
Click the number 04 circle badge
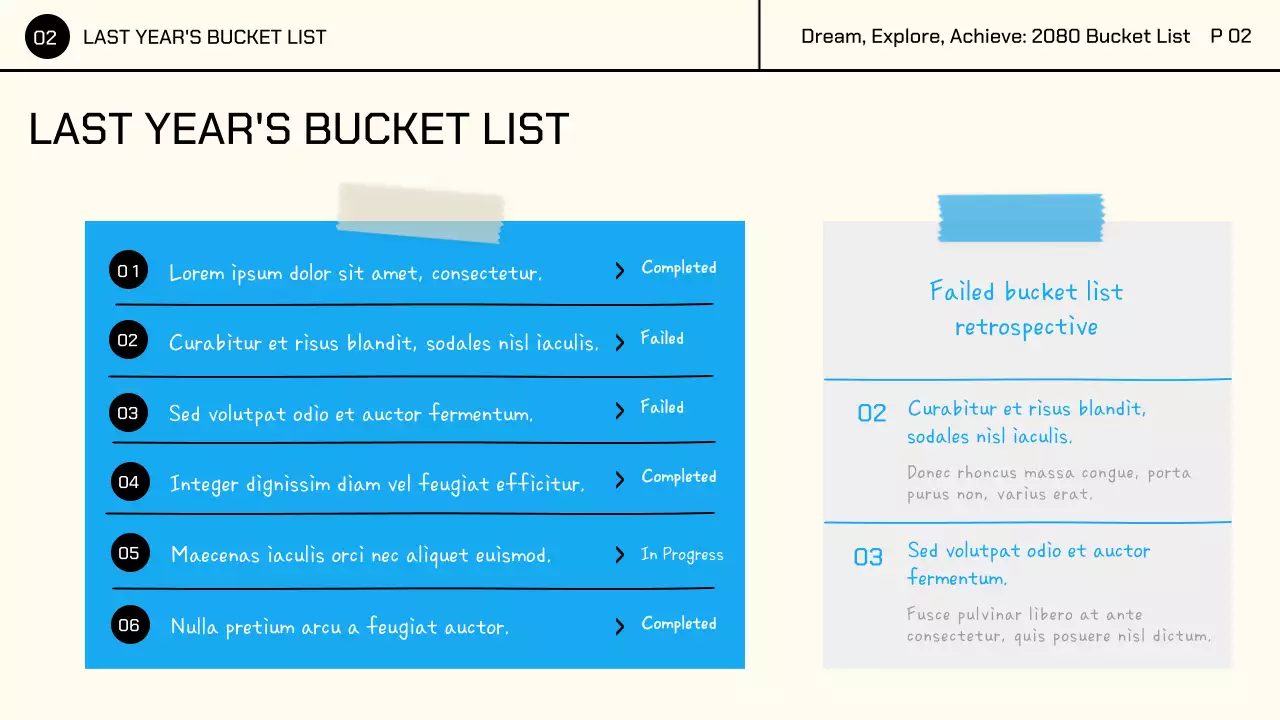click(129, 482)
